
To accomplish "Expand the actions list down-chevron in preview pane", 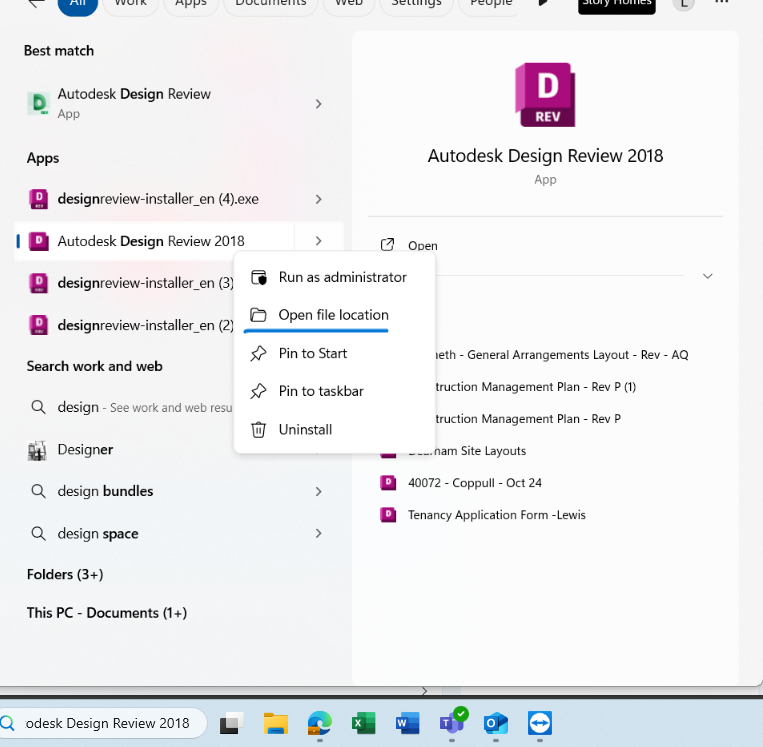I will [708, 276].
